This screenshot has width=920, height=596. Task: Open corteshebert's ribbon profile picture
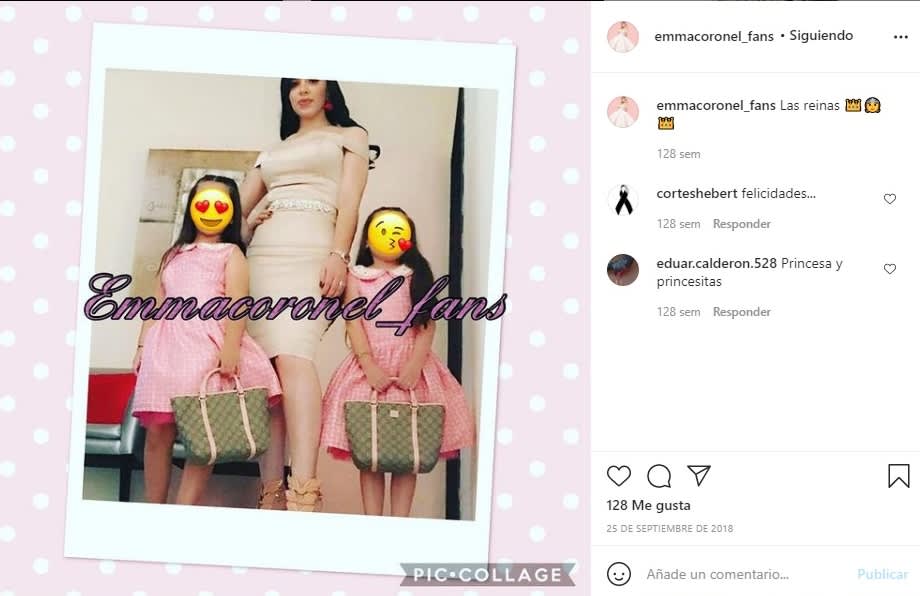623,200
